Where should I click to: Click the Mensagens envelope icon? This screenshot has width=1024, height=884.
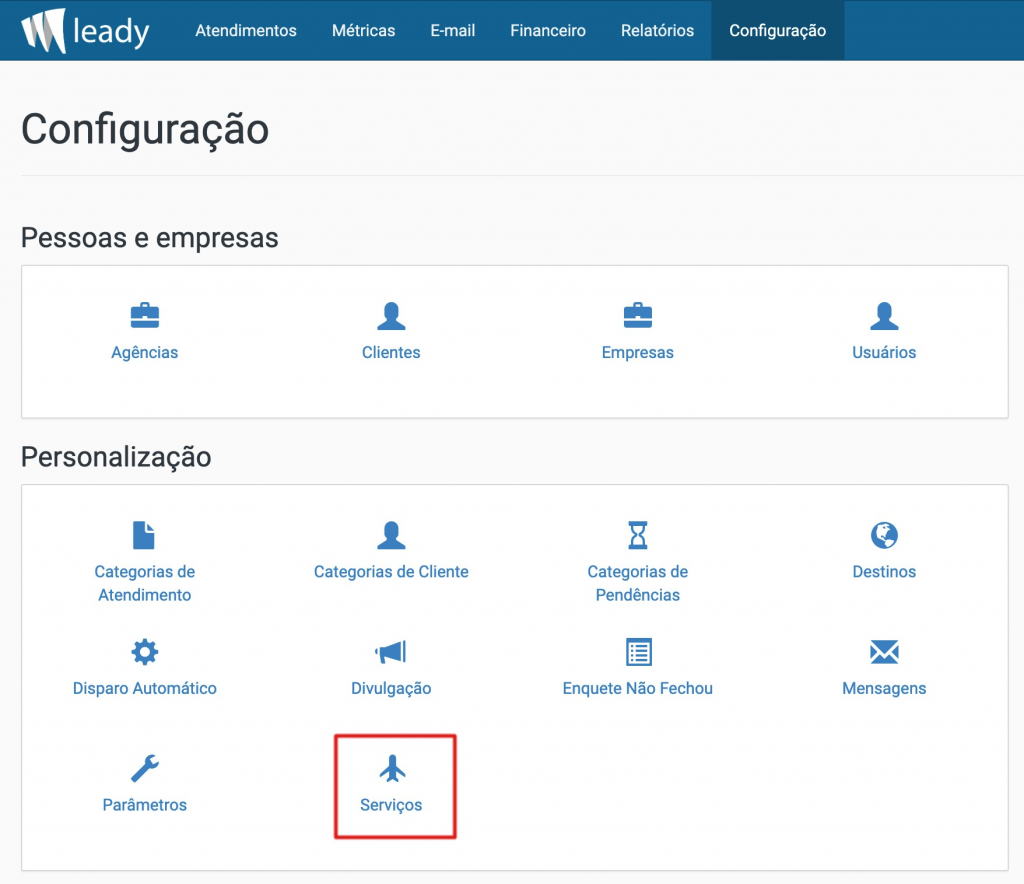[x=884, y=652]
